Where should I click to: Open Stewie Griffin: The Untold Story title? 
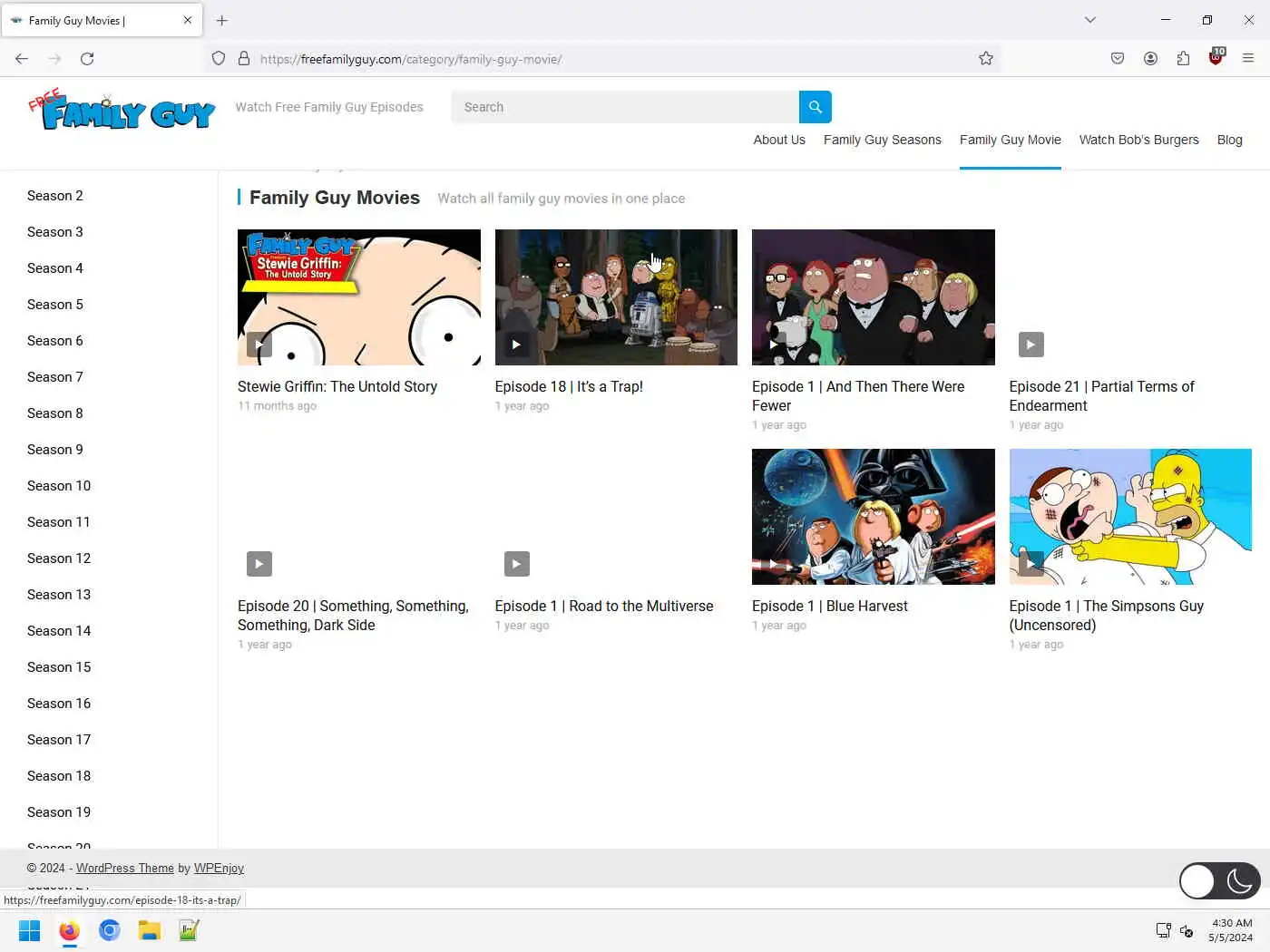337,386
